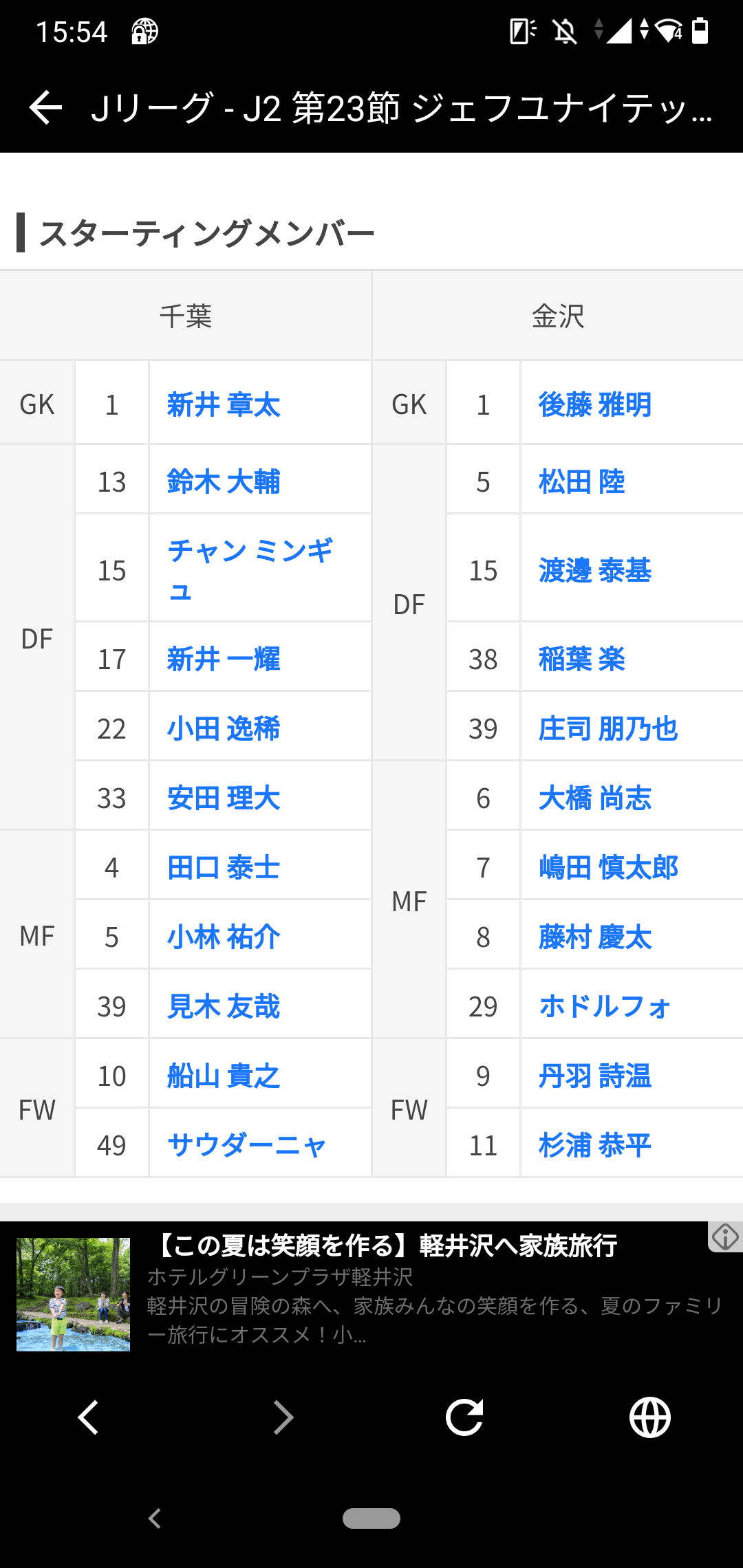View player サウダーニャ details
The width and height of the screenshot is (743, 1568).
click(246, 1145)
